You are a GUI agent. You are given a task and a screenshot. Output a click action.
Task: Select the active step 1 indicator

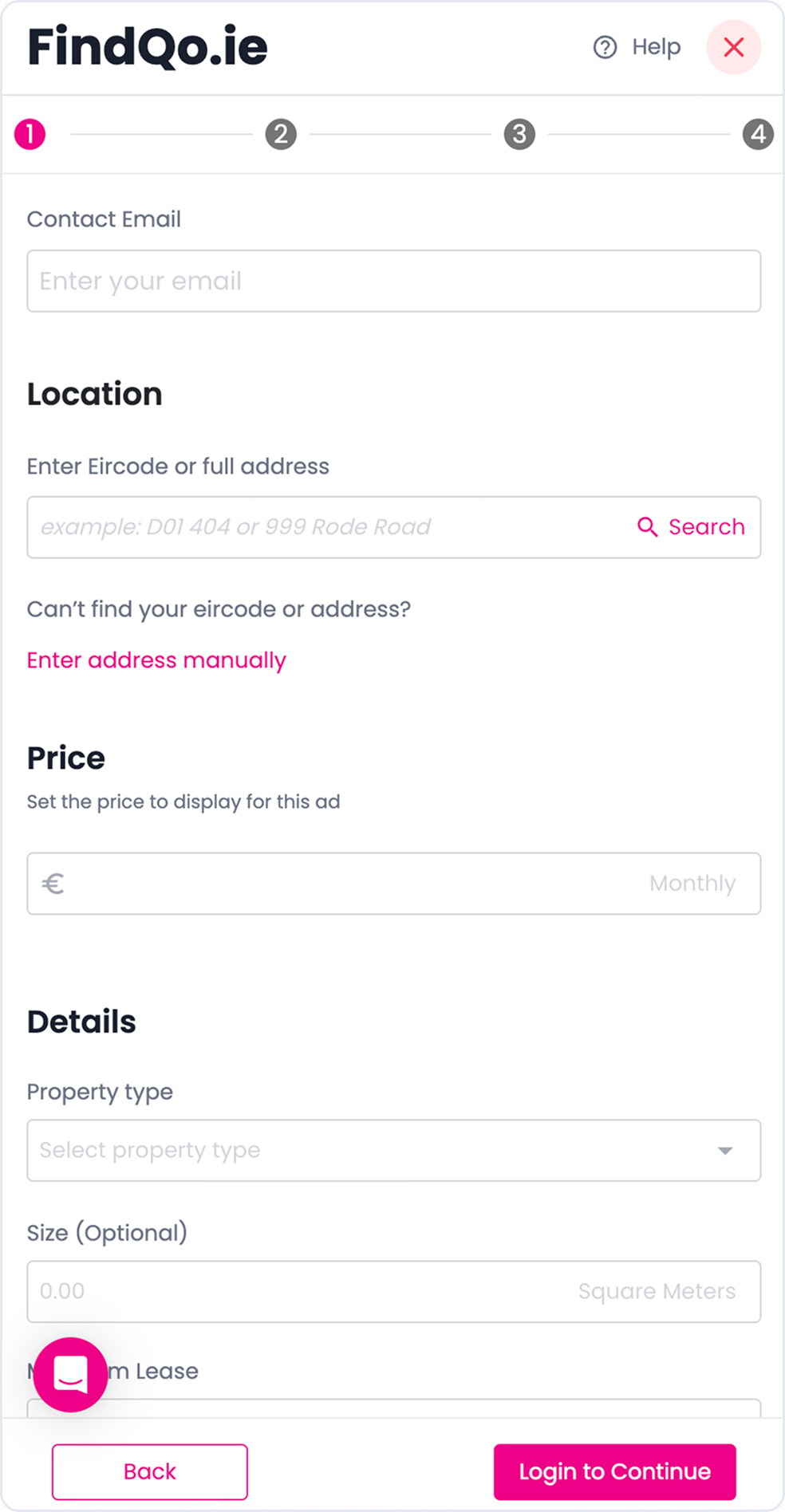pos(30,133)
